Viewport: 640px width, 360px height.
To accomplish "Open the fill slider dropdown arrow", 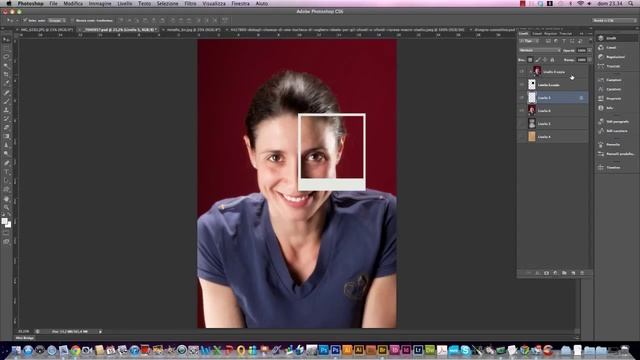I will [x=589, y=60].
